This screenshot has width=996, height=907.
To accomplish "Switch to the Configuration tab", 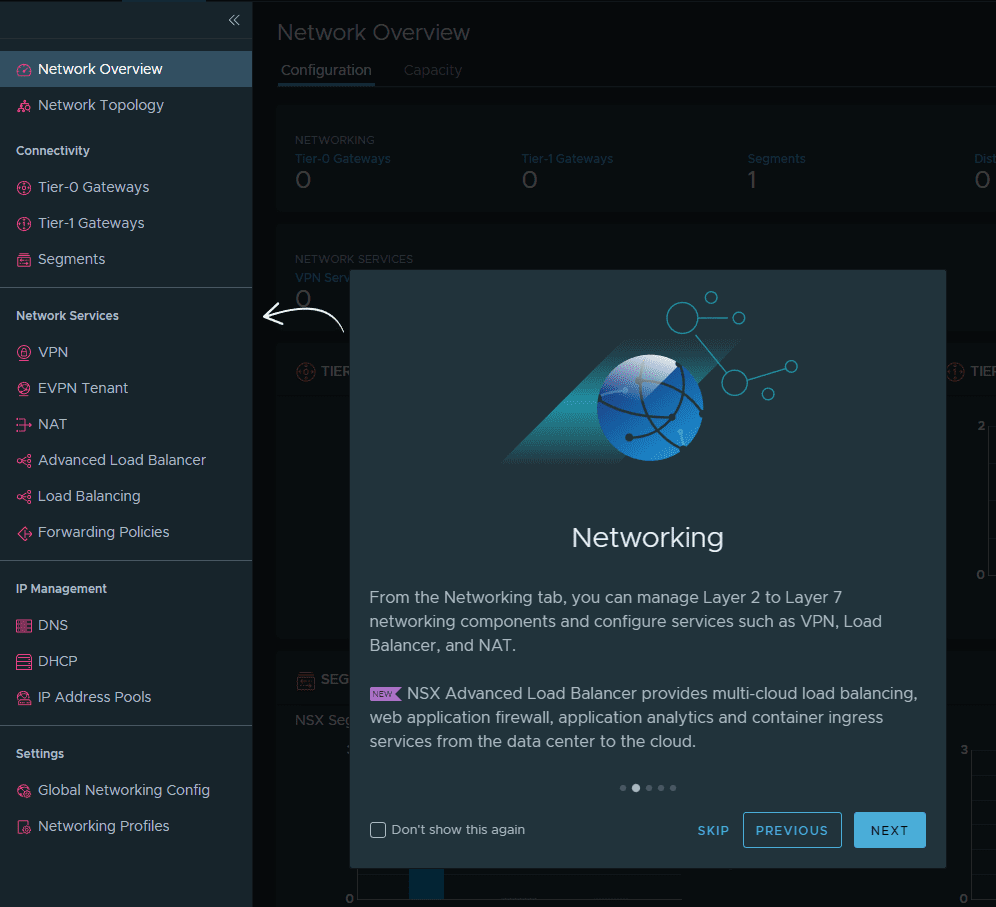I will coord(326,71).
